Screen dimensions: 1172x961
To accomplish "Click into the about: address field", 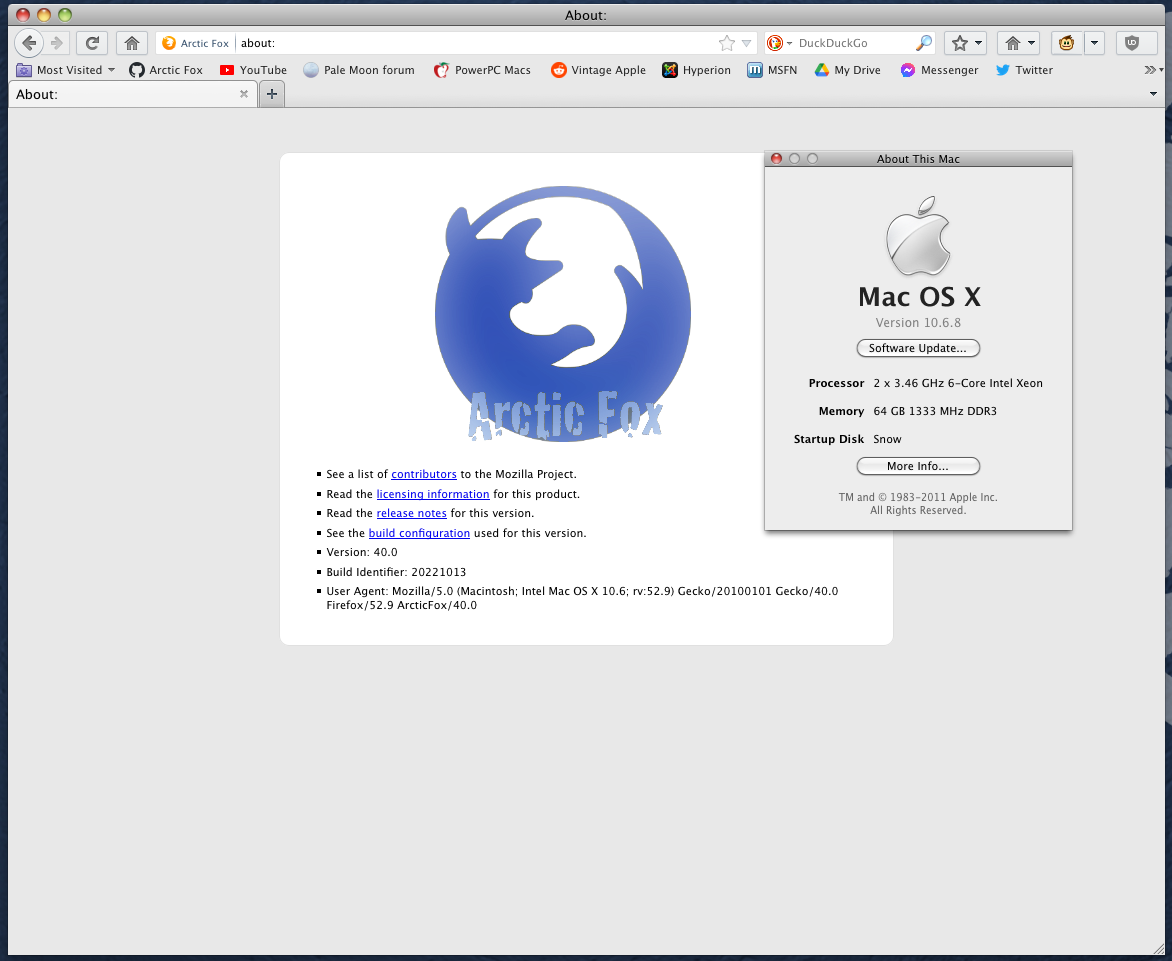I will pyautogui.click(x=475, y=43).
